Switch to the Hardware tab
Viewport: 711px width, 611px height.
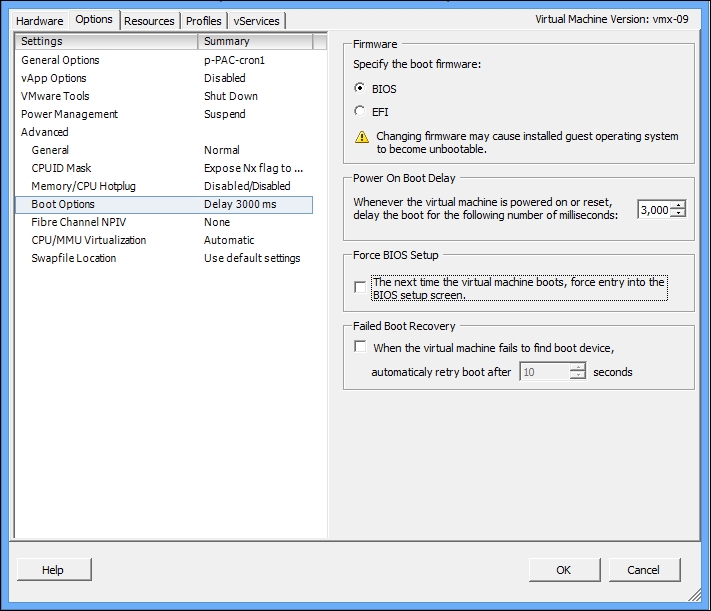(x=40, y=21)
